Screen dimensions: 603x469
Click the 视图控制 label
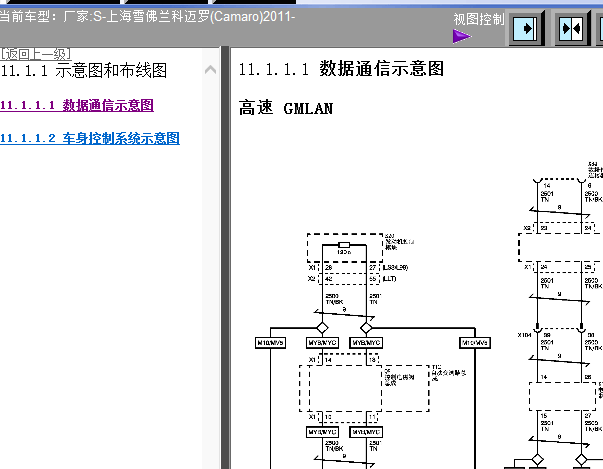coord(478,19)
